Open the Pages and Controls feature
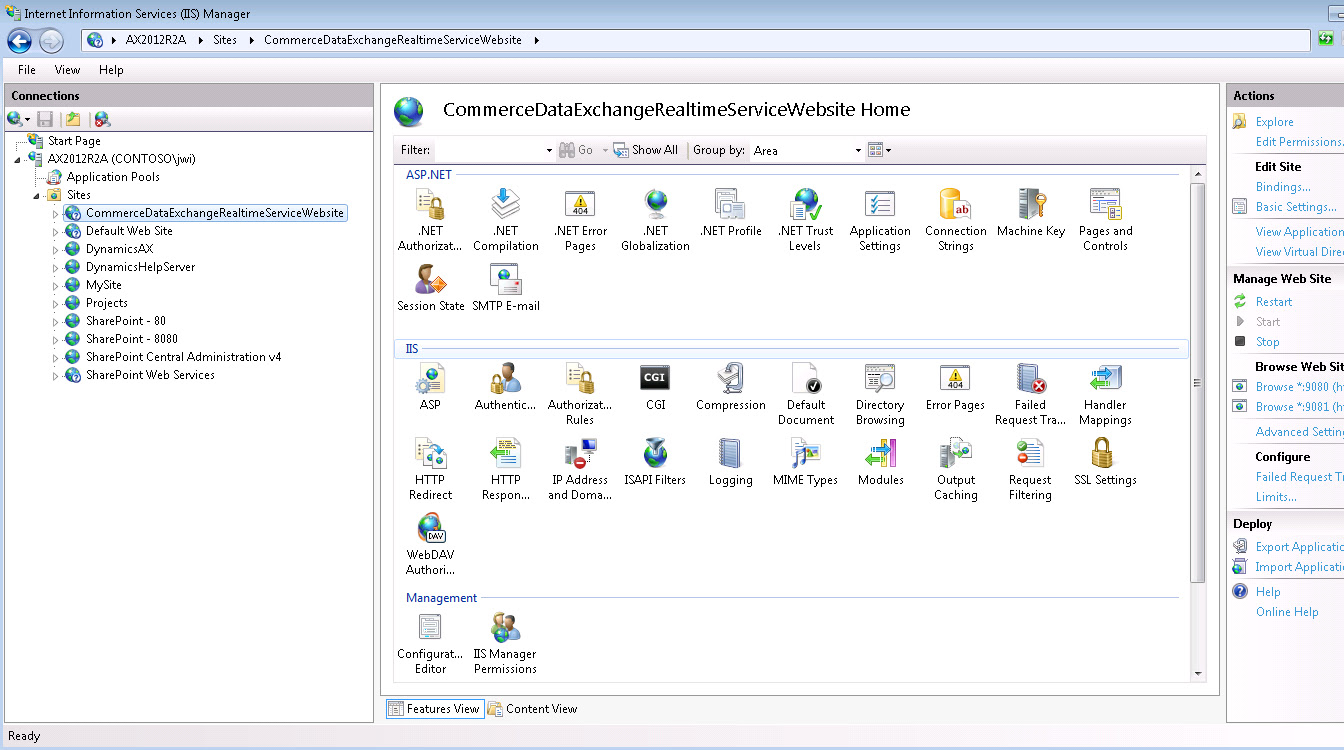Image resolution: width=1344 pixels, height=750 pixels. (1105, 220)
